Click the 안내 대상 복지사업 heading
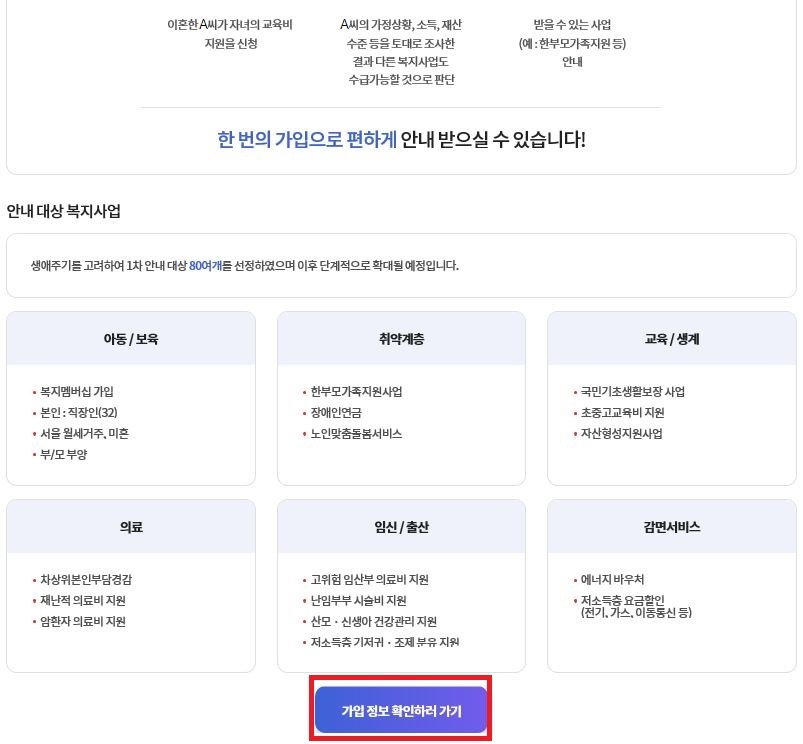 (x=64, y=211)
